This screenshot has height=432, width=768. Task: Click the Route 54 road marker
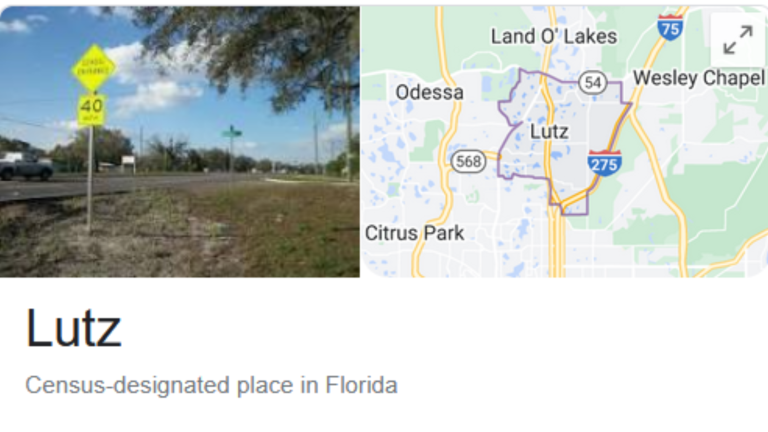tap(594, 83)
